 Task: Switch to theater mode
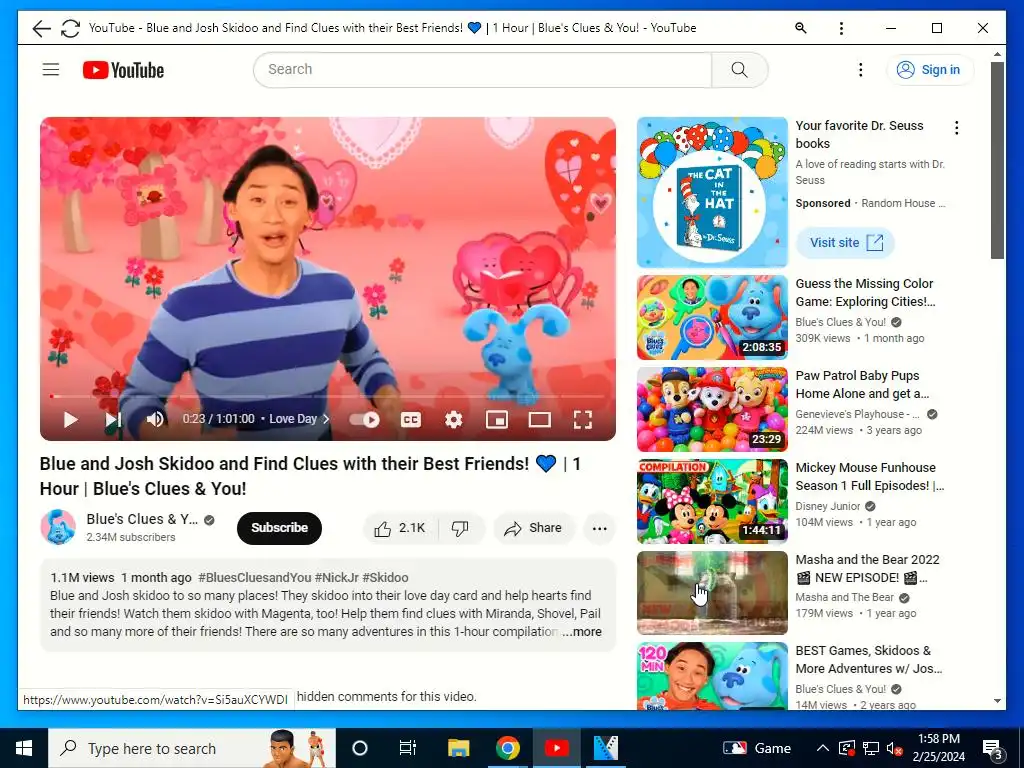pos(539,419)
